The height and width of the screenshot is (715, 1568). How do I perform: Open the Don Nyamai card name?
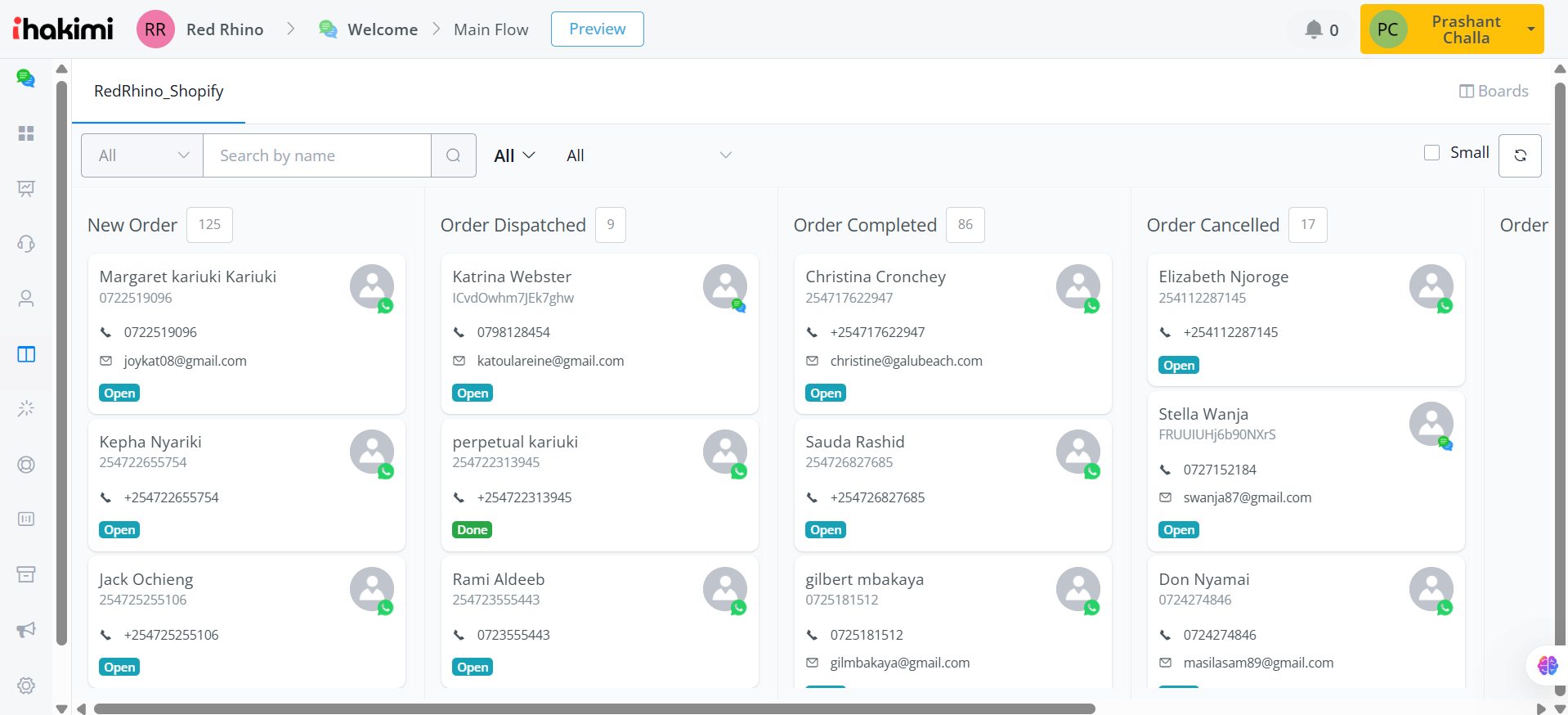1204,579
